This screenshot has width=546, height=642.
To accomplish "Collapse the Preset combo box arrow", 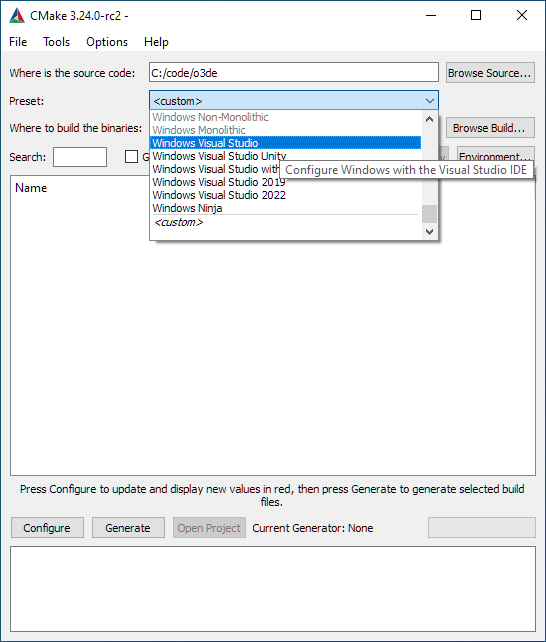I will click(429, 101).
